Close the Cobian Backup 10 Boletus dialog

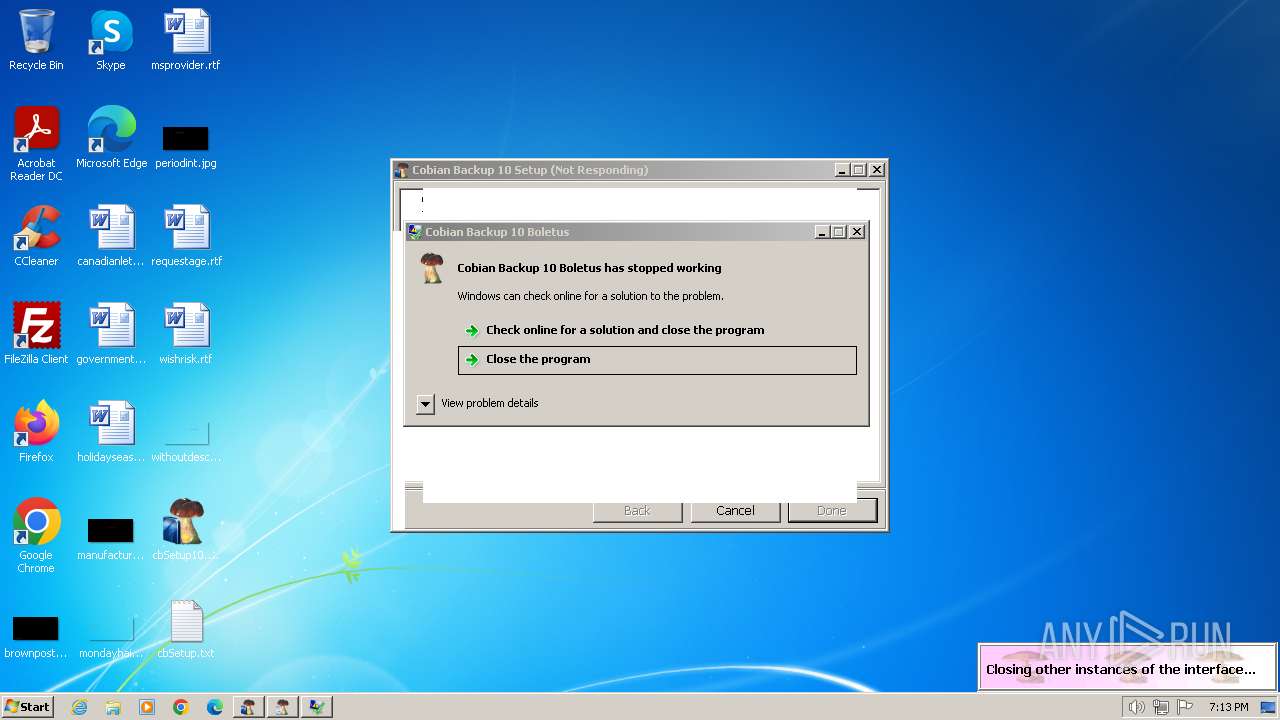(857, 232)
